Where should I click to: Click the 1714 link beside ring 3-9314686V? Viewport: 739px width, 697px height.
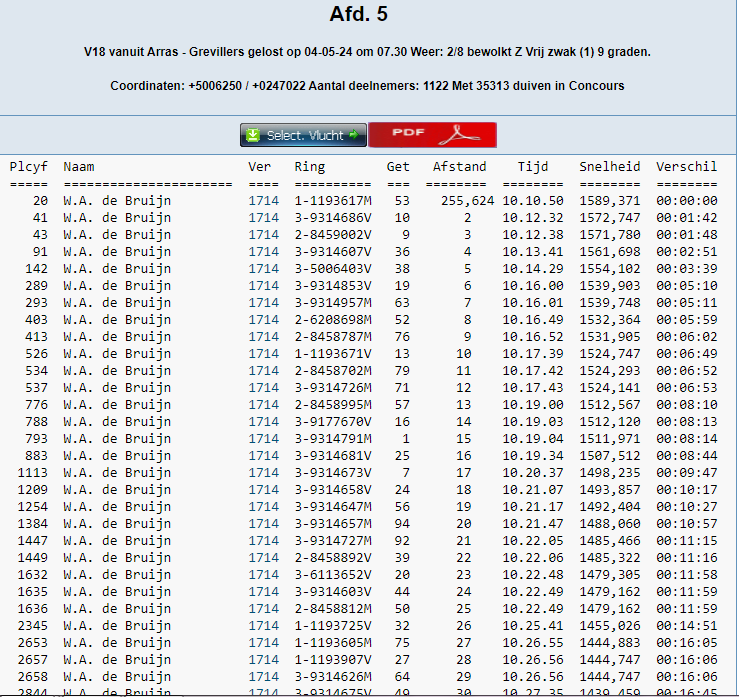[263, 218]
